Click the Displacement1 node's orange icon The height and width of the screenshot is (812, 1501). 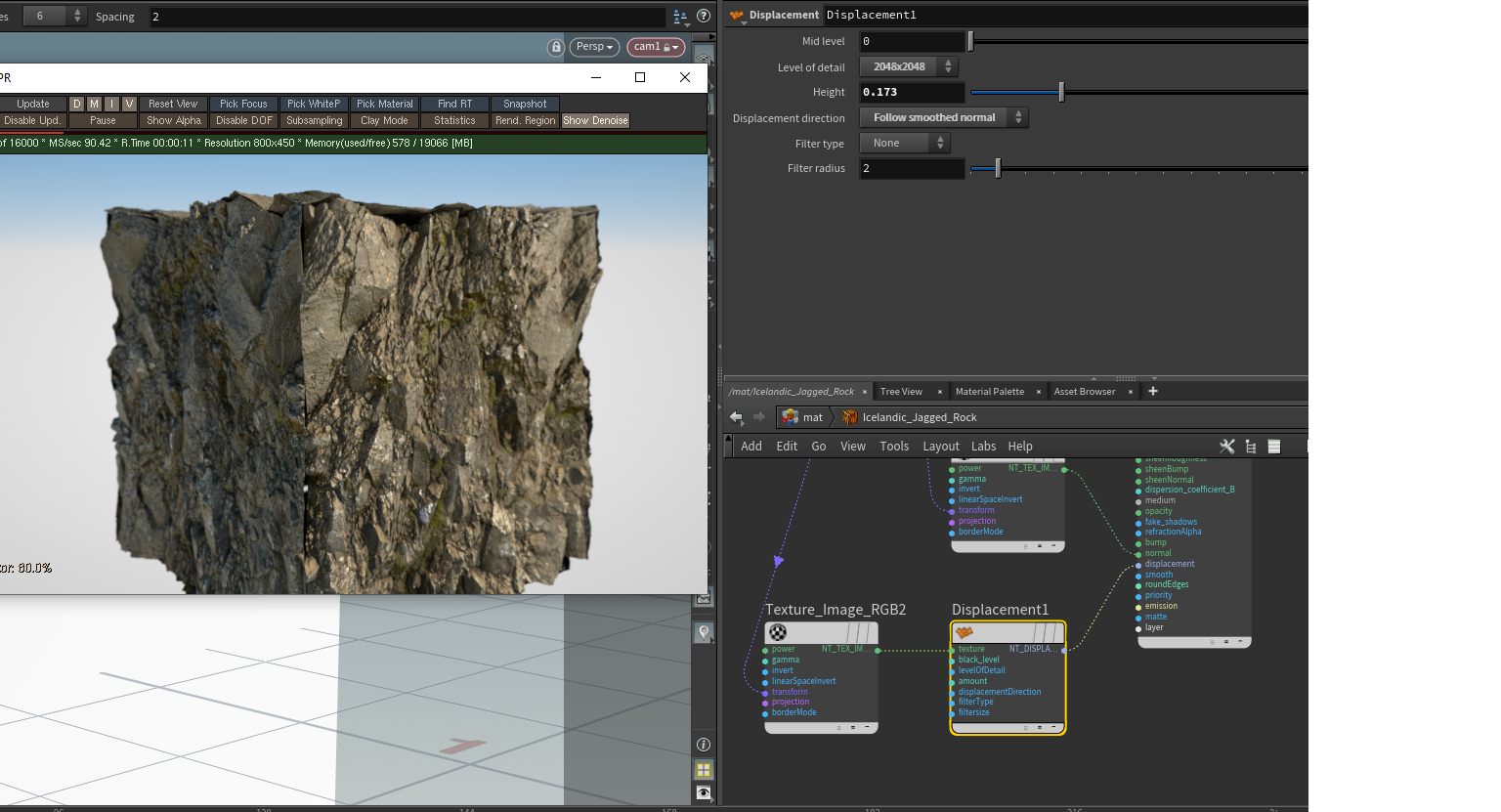[965, 633]
